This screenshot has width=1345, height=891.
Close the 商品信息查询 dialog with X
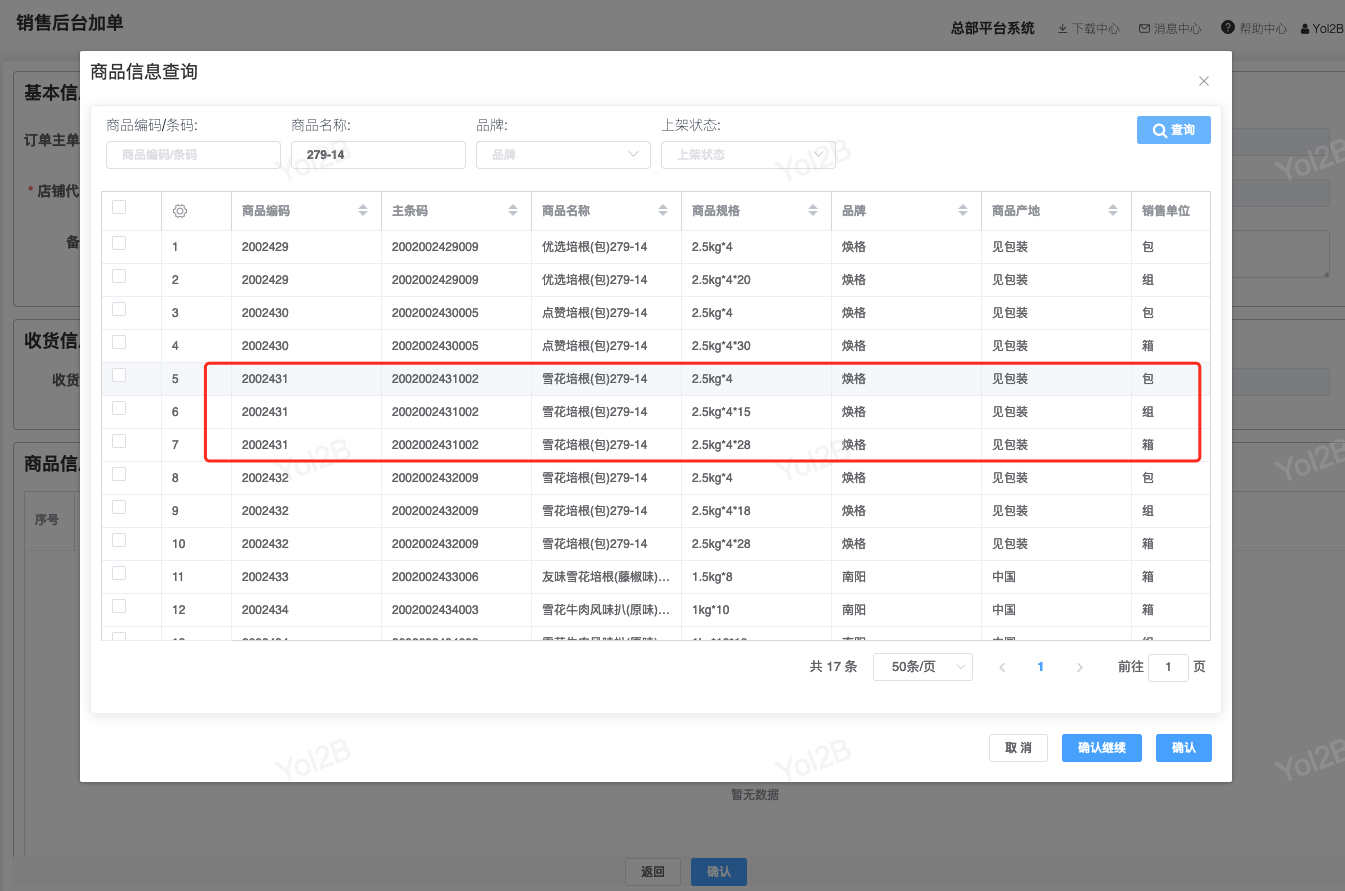coord(1203,81)
